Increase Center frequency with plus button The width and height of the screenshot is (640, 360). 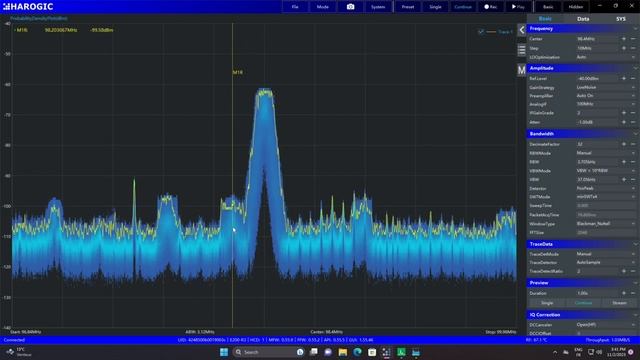624,39
